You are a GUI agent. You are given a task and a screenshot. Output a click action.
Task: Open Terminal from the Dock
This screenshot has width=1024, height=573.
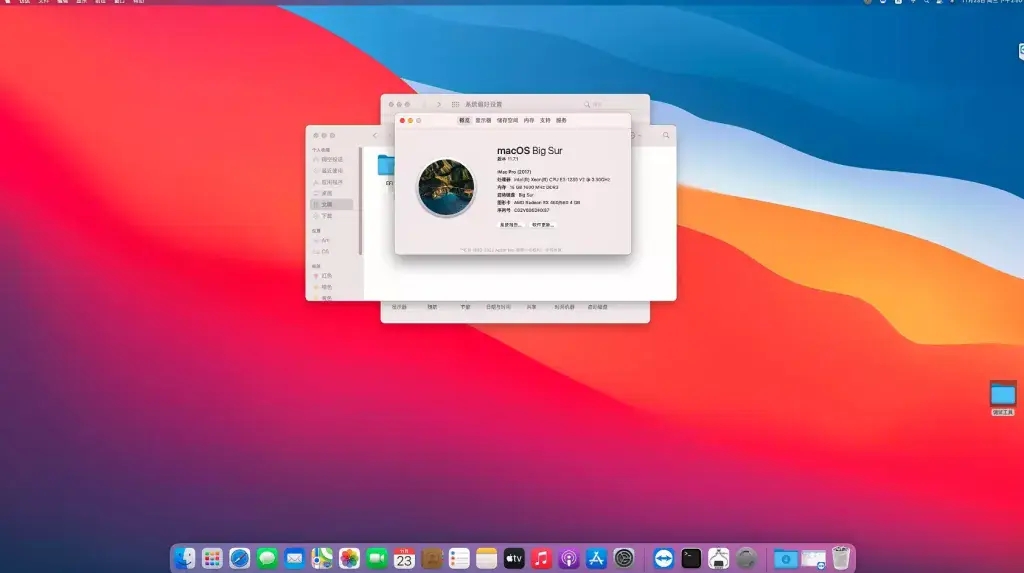point(691,559)
